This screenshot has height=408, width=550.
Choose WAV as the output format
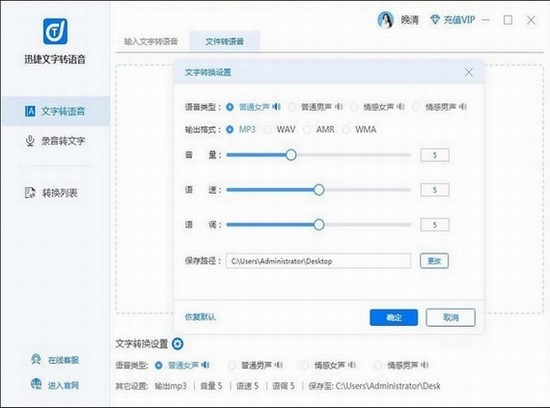pyautogui.click(x=268, y=130)
